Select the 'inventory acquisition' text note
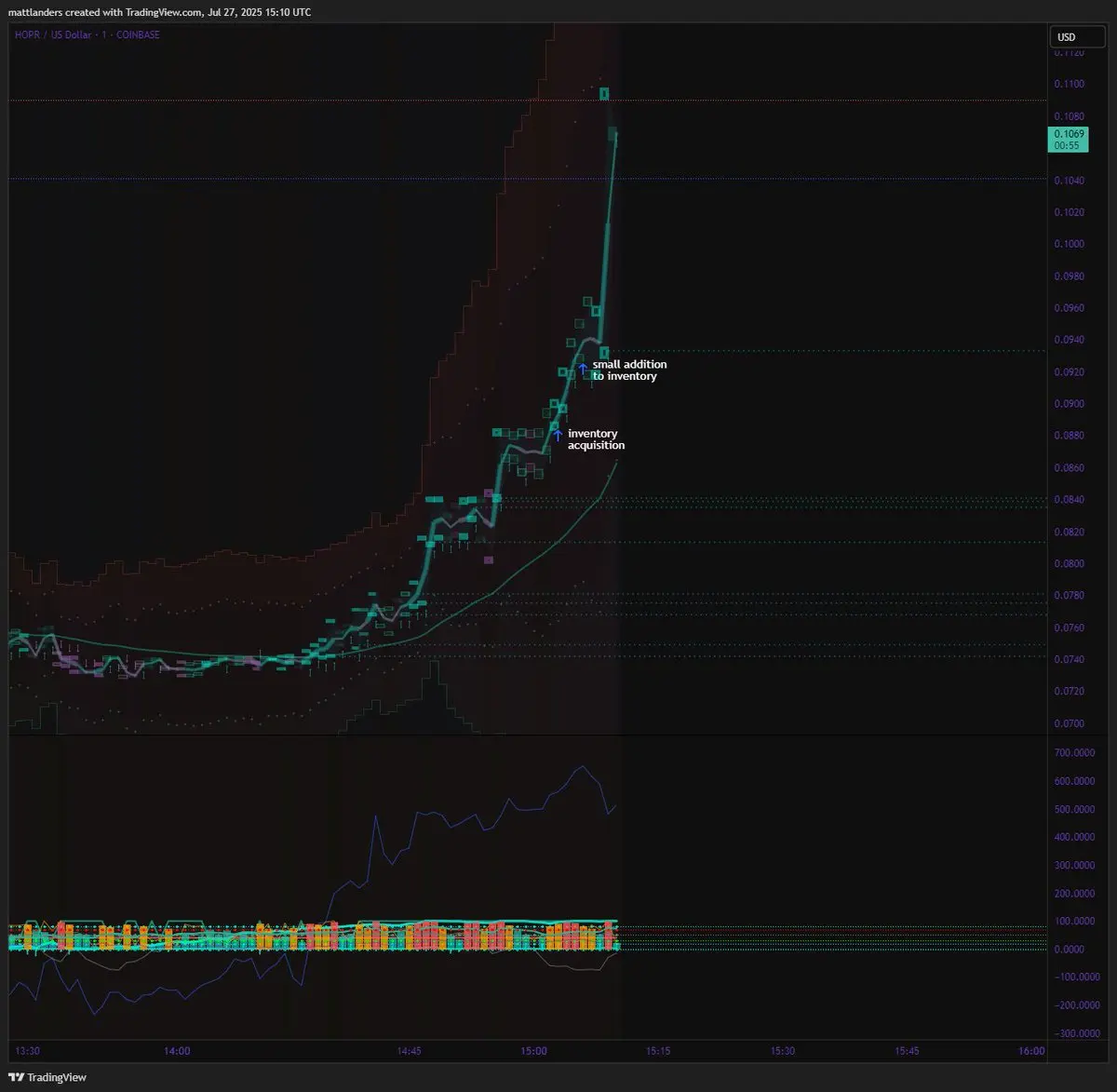The height and width of the screenshot is (1092, 1117). pyautogui.click(x=596, y=439)
